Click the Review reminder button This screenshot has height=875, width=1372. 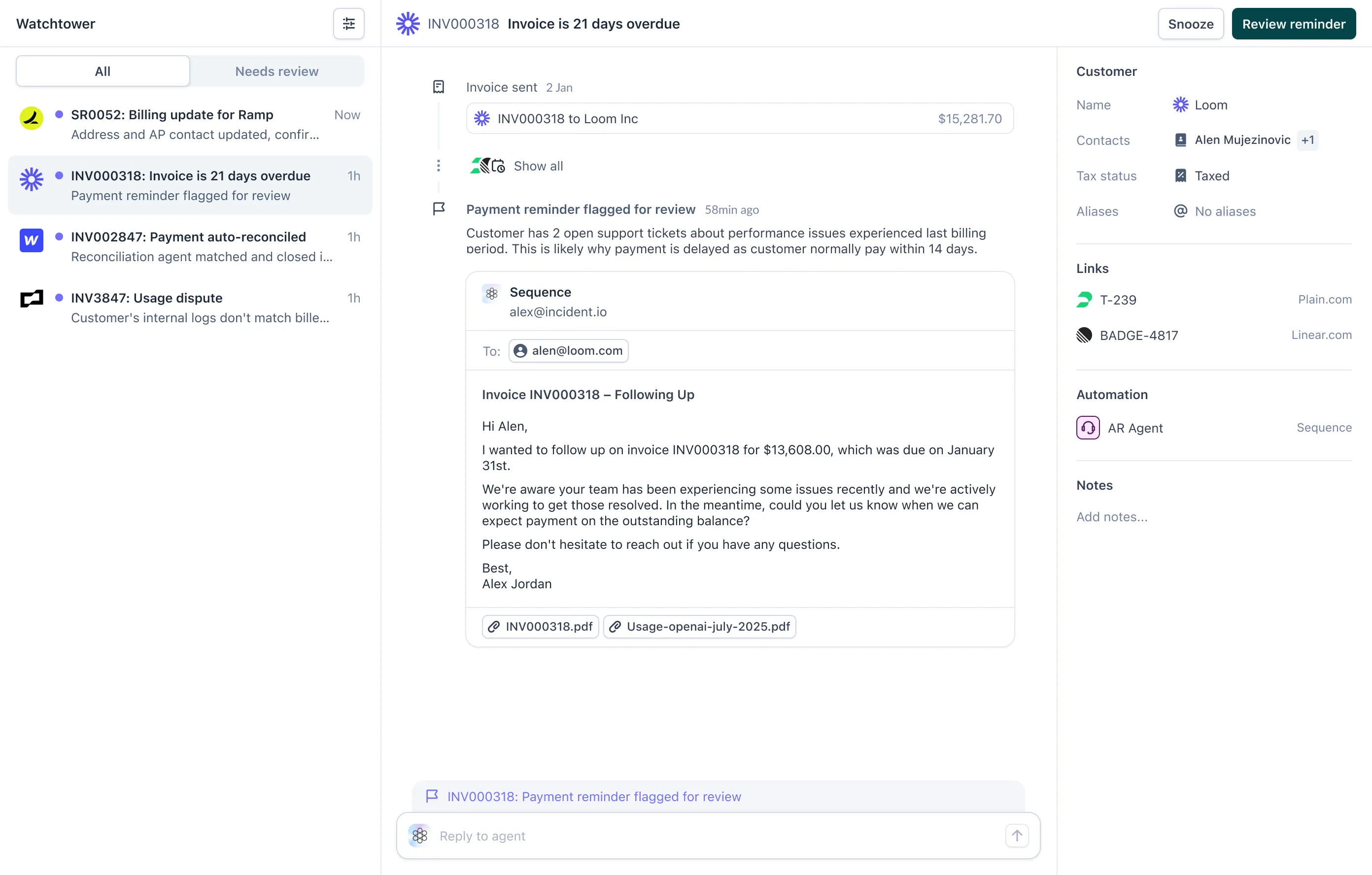click(x=1293, y=24)
